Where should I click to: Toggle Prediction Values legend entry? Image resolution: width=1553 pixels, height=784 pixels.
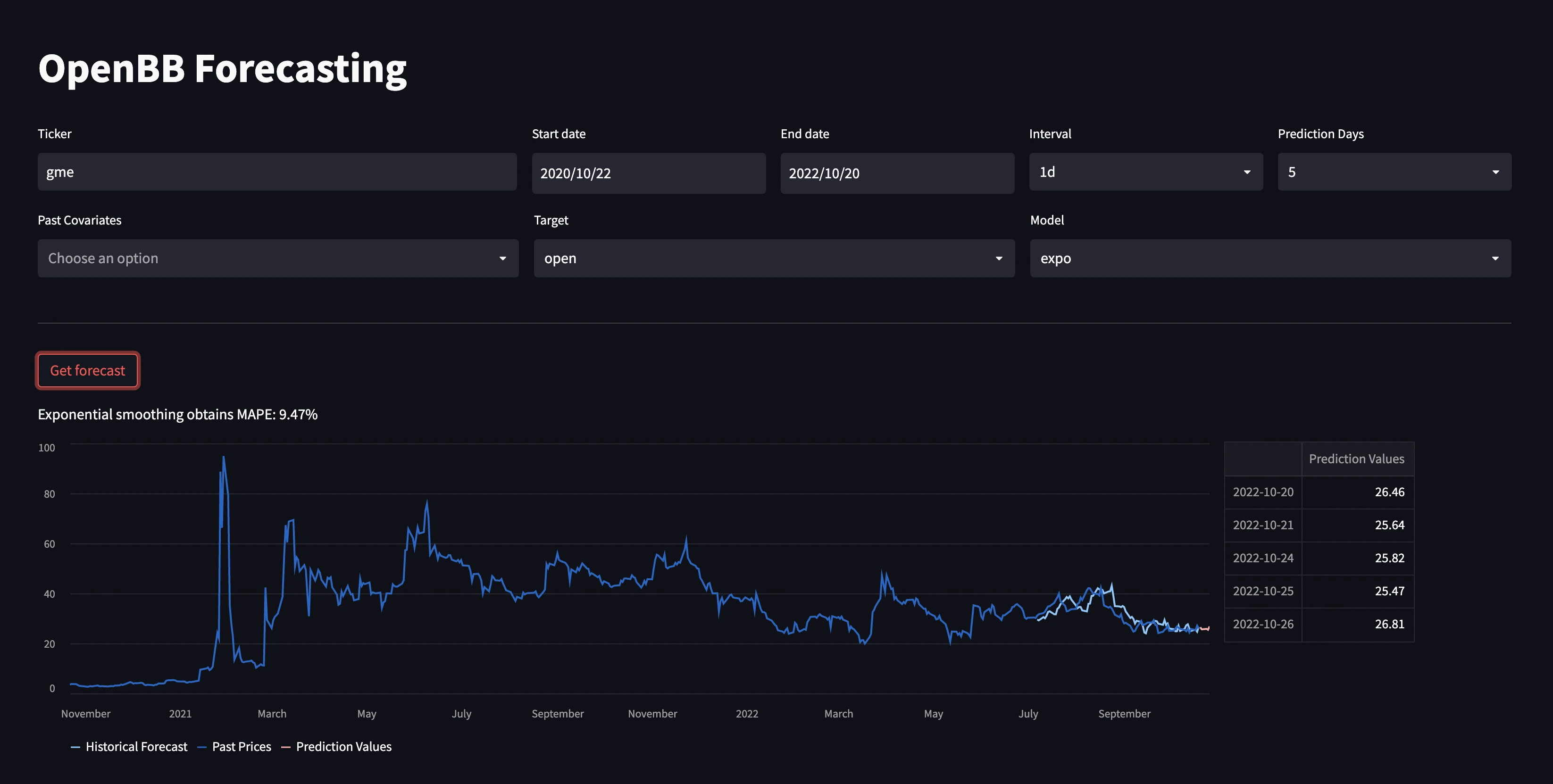click(x=336, y=747)
